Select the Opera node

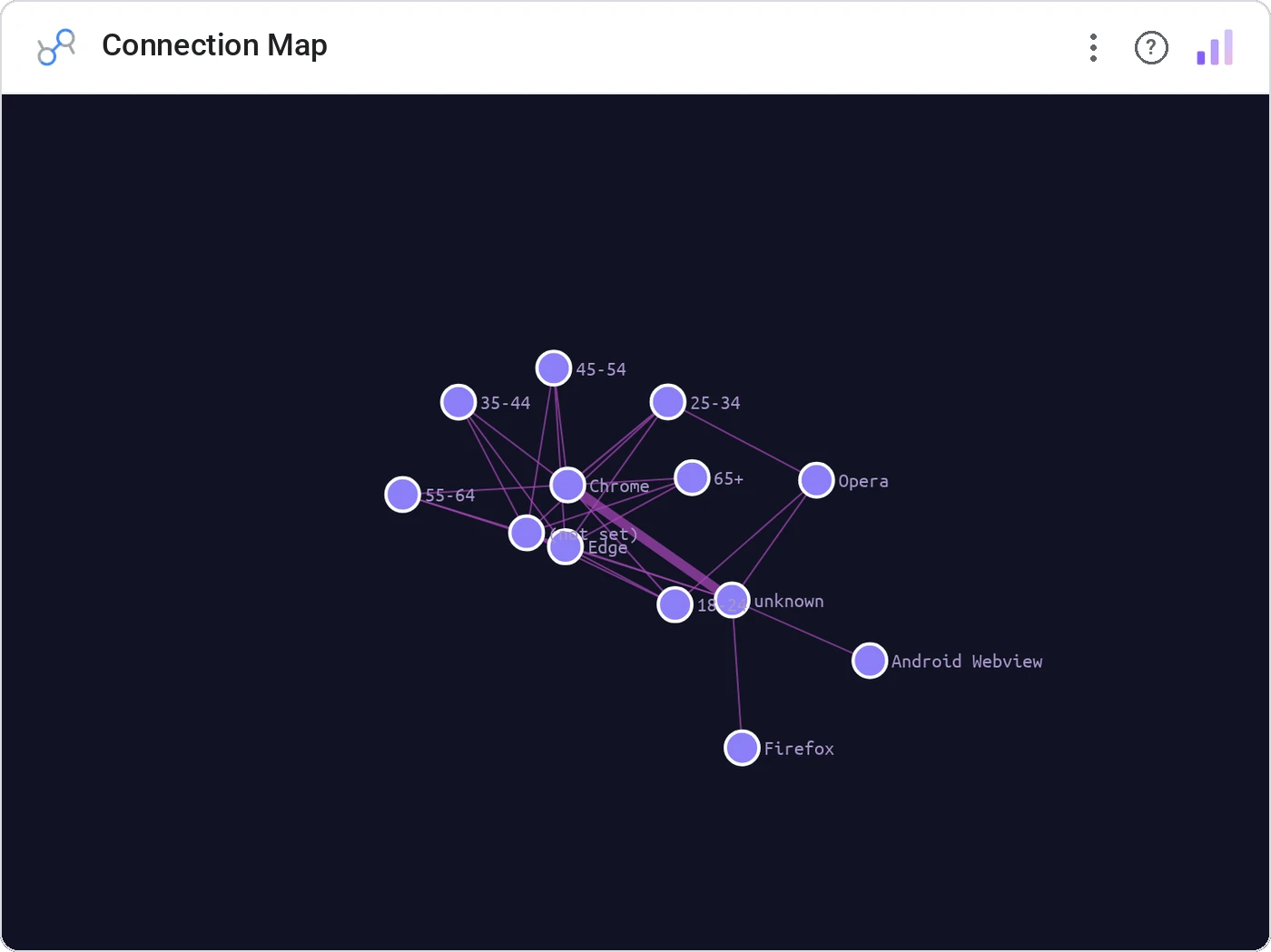pyautogui.click(x=816, y=480)
